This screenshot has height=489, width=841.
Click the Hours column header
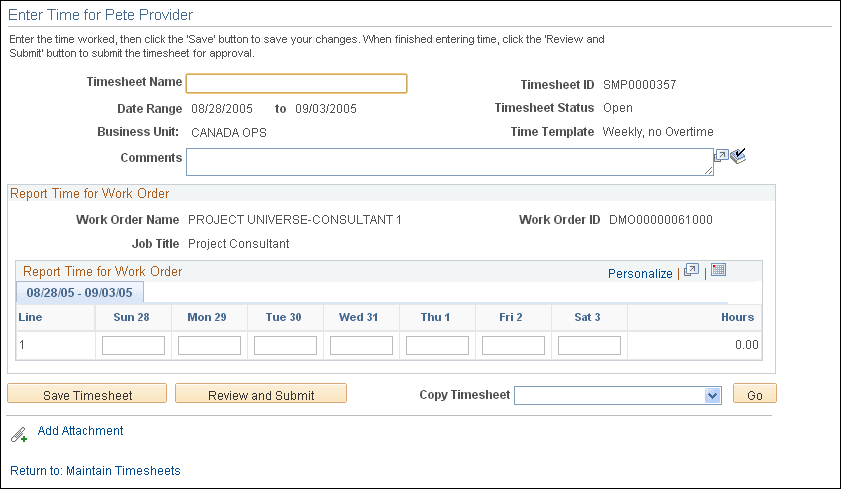737,317
